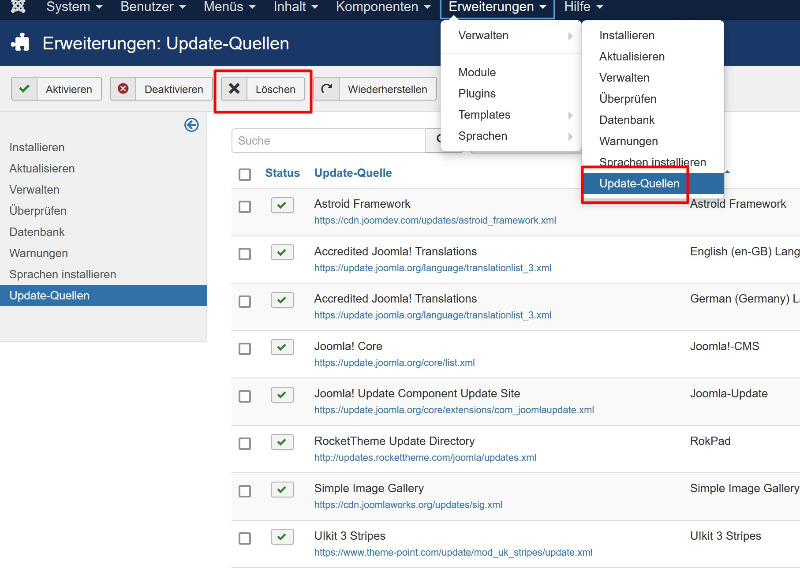
Task: Open the System dropdown menu
Action: pos(74,7)
